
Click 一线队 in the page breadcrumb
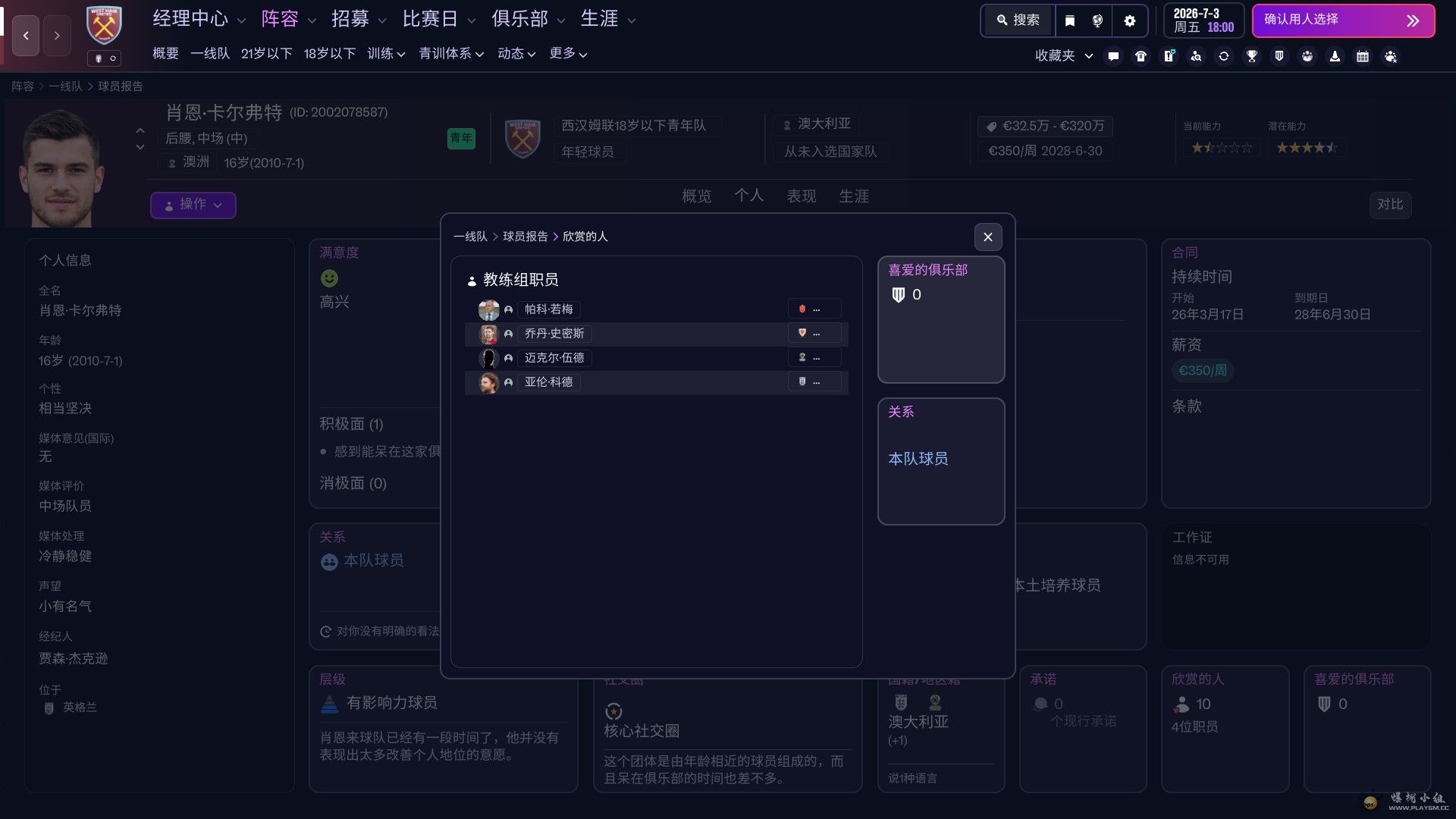coord(65,86)
